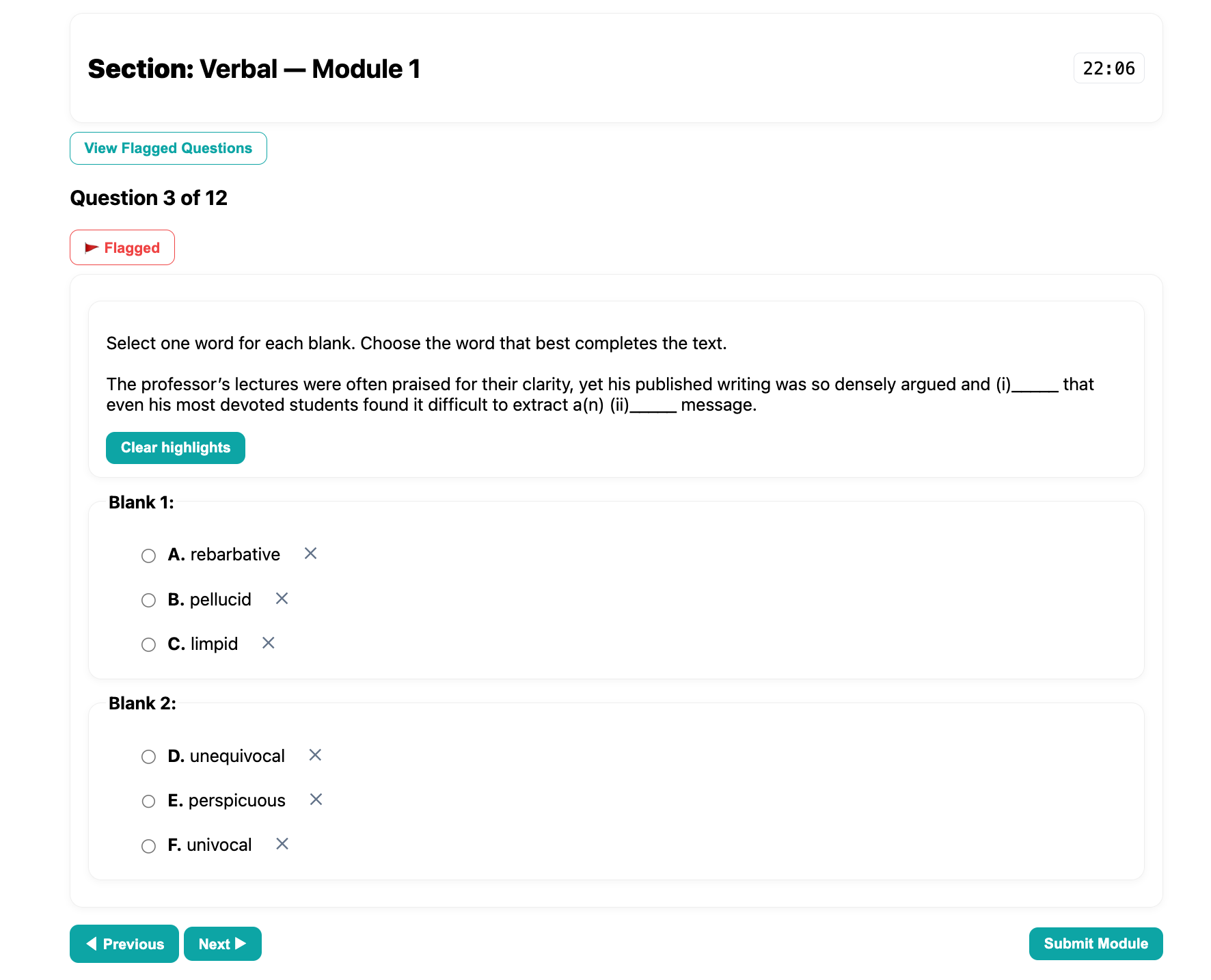Viewport: 1211px width, 980px height.
Task: Navigate to the previous question
Action: (x=124, y=943)
